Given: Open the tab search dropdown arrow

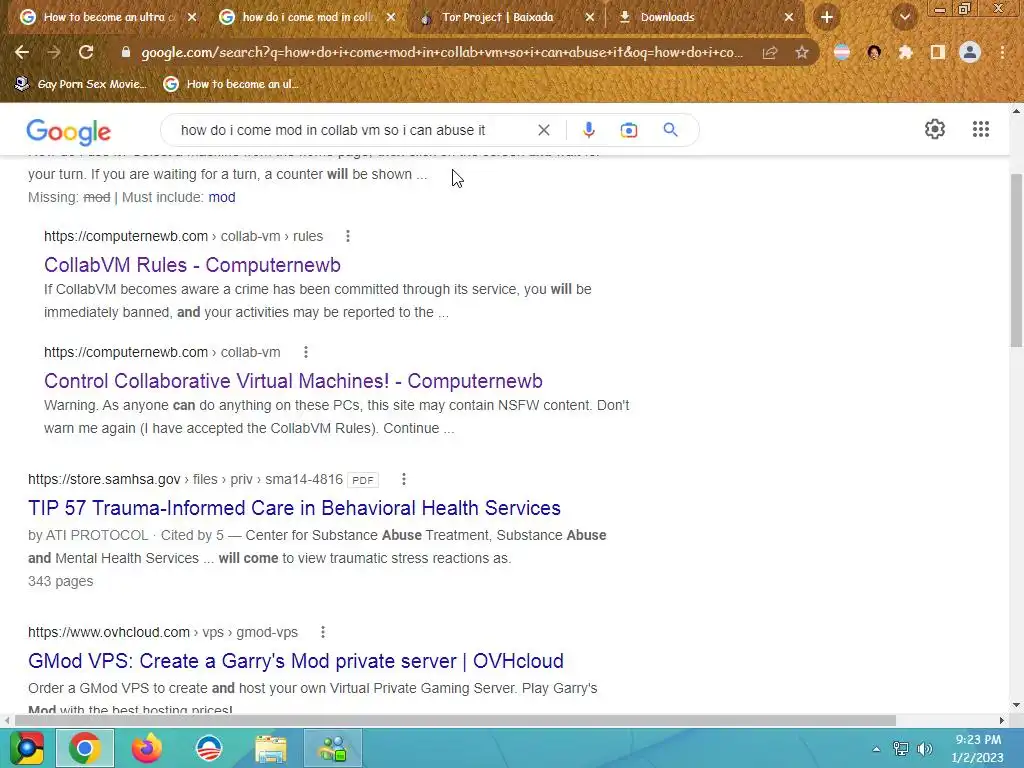Looking at the screenshot, I should 904,17.
